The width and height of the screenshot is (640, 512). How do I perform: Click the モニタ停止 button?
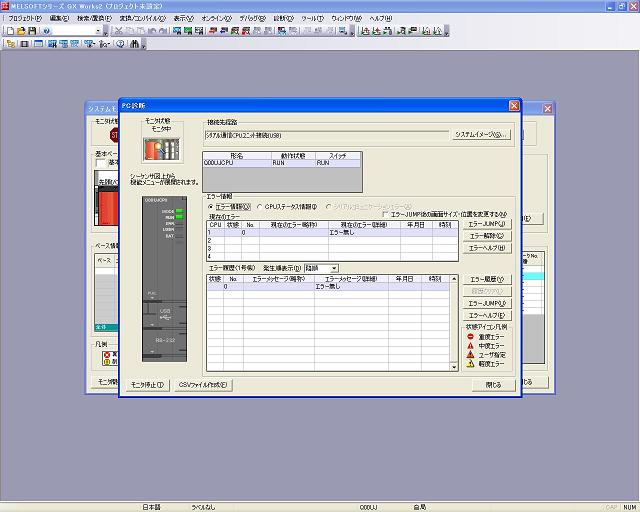tap(147, 385)
